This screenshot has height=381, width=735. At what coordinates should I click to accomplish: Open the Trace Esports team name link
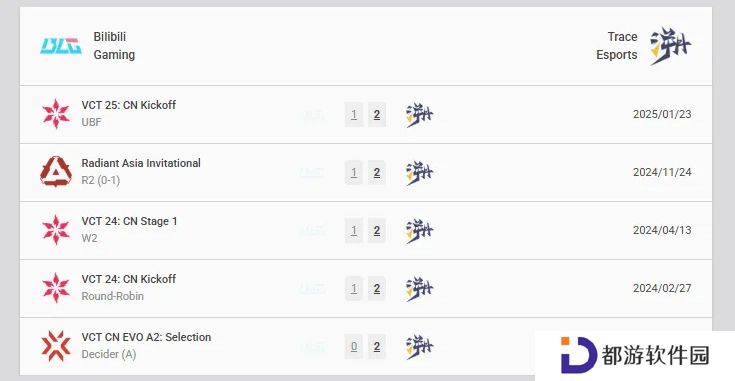click(616, 45)
